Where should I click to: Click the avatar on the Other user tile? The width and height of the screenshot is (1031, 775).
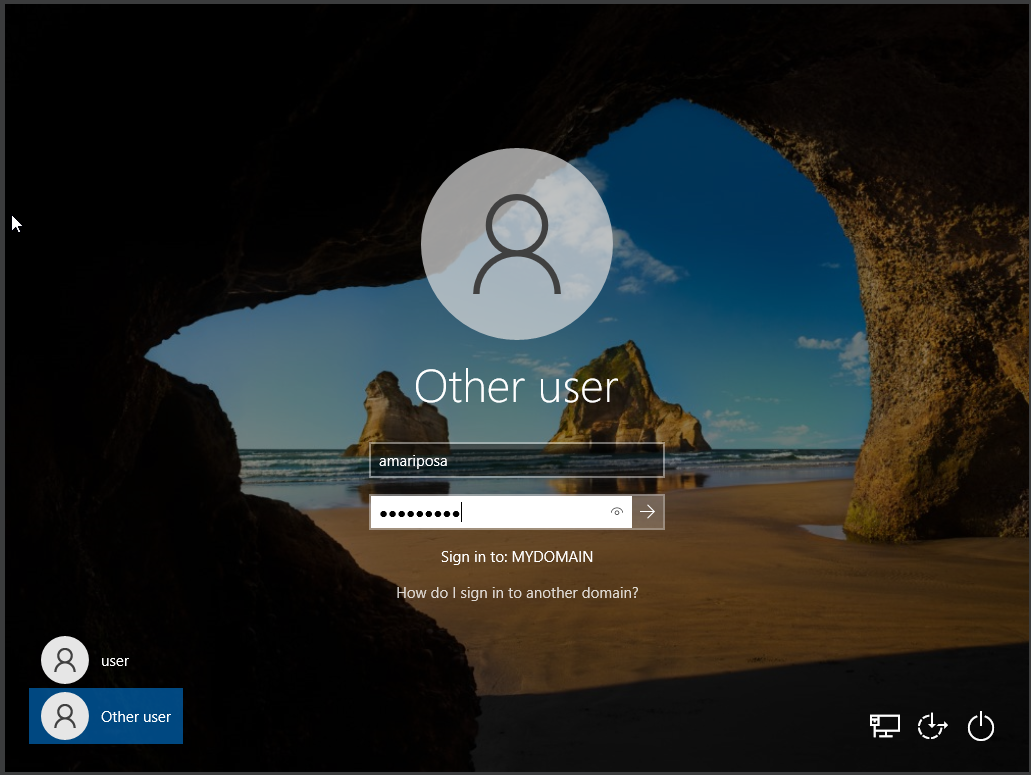point(64,716)
